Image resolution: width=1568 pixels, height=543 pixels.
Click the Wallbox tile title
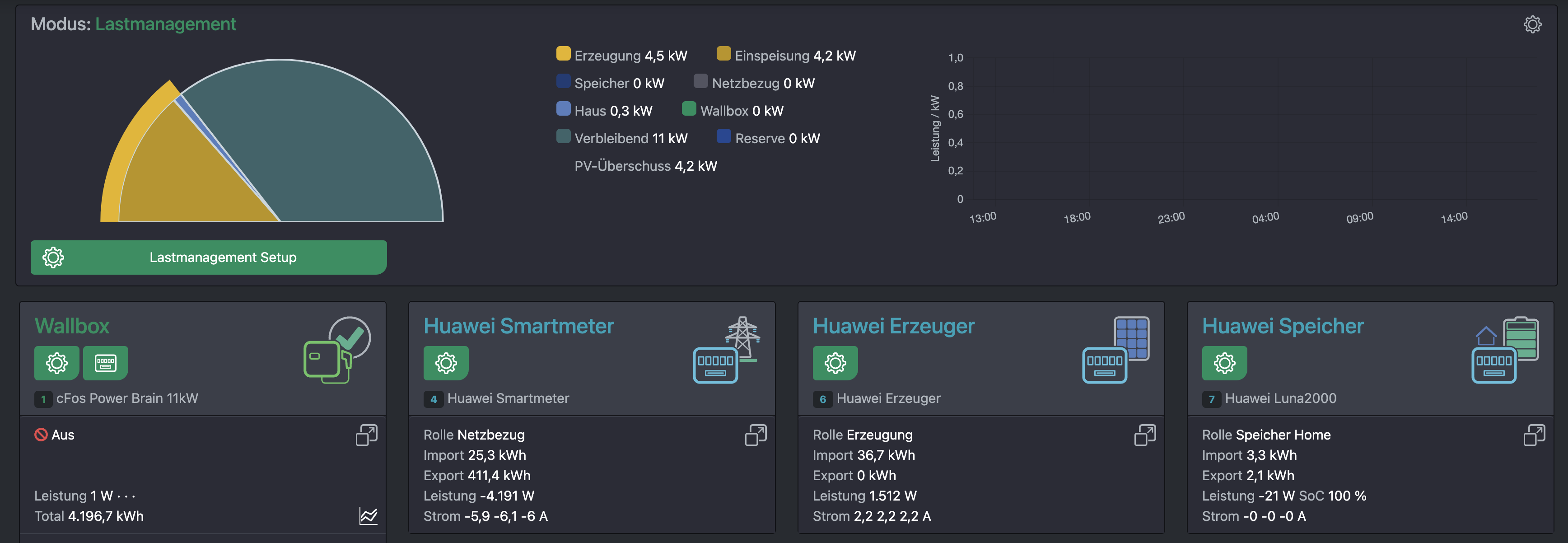[72, 326]
